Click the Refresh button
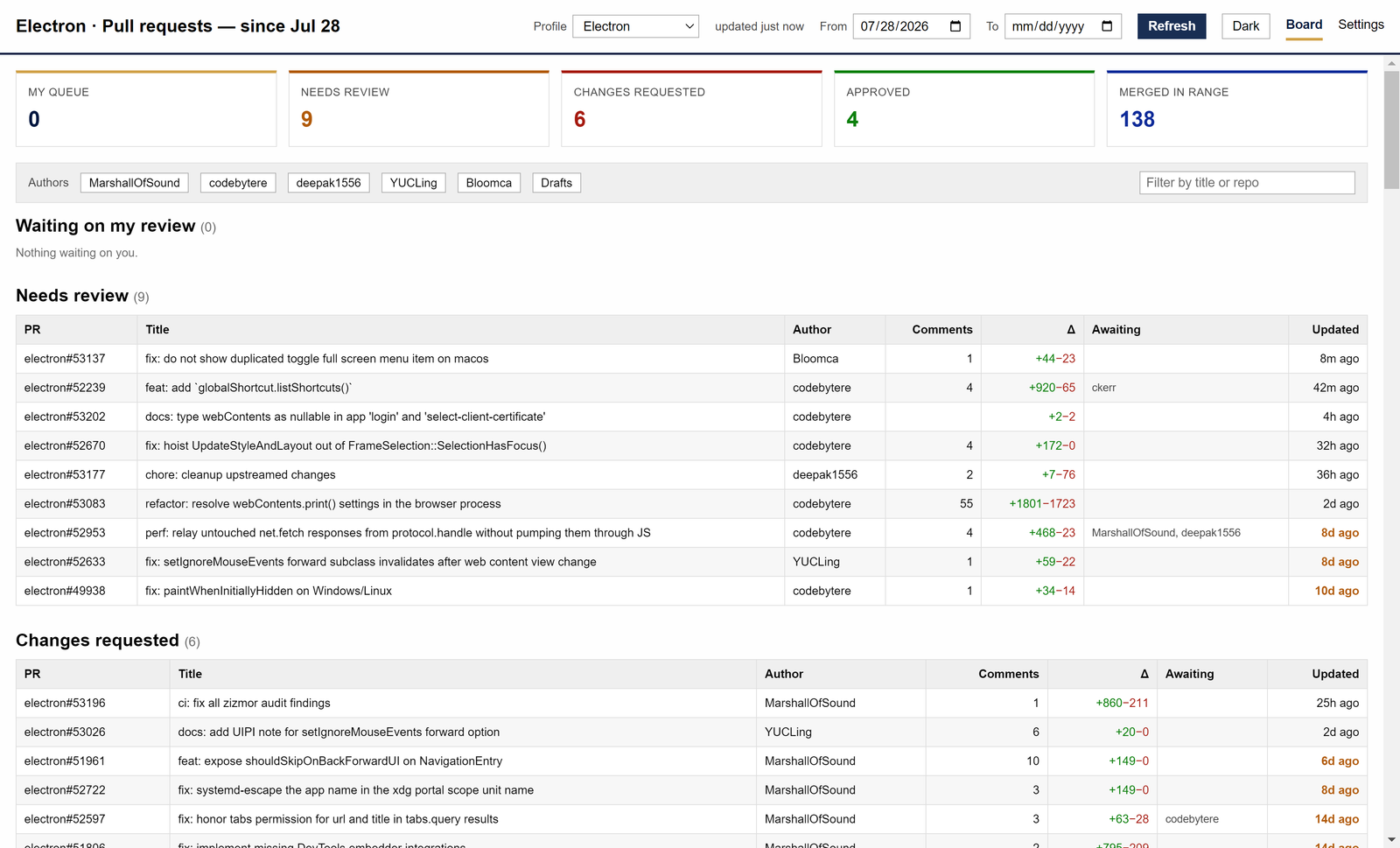This screenshot has height=848, width=1400. [x=1172, y=26]
